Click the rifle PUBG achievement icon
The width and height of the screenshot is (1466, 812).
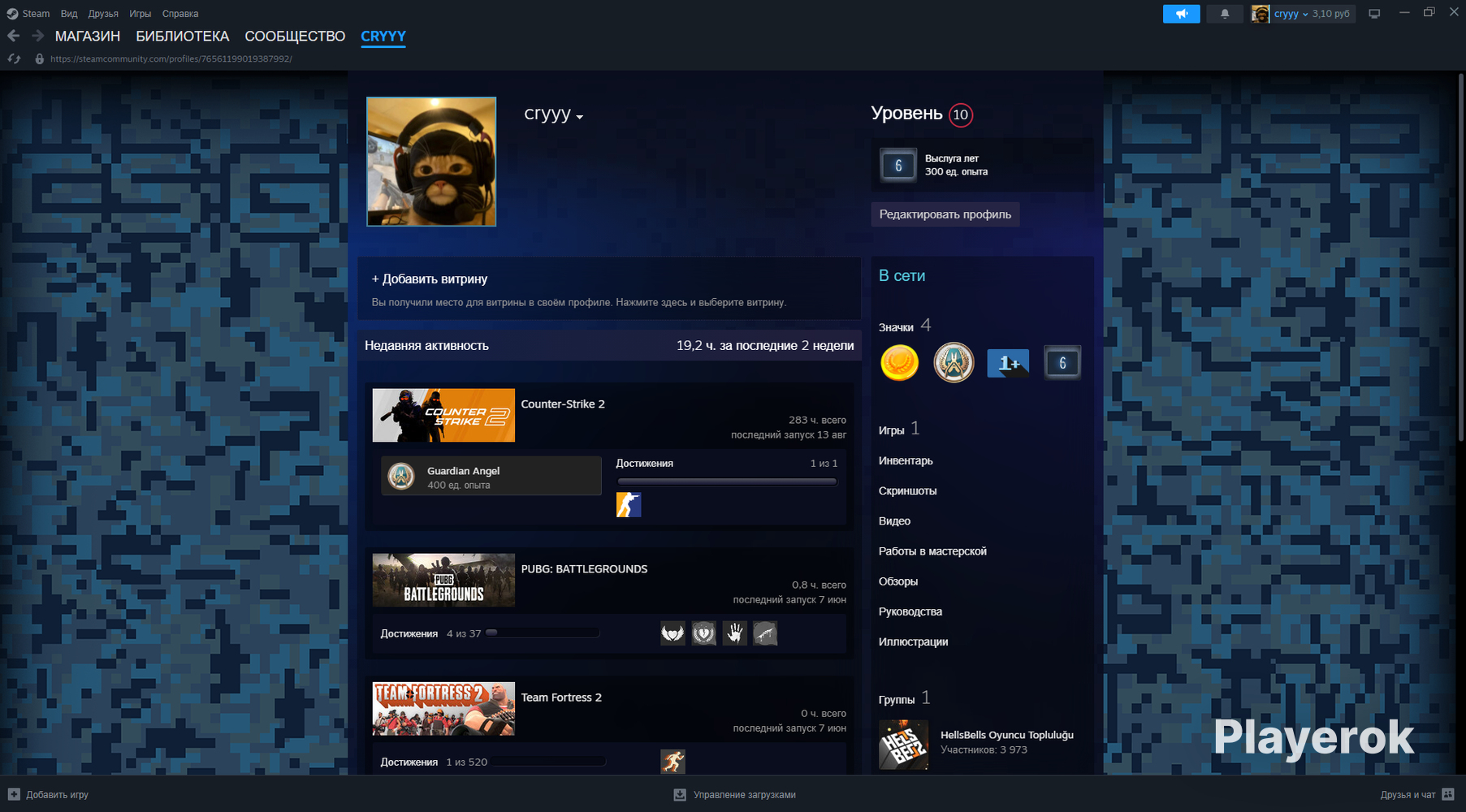765,633
